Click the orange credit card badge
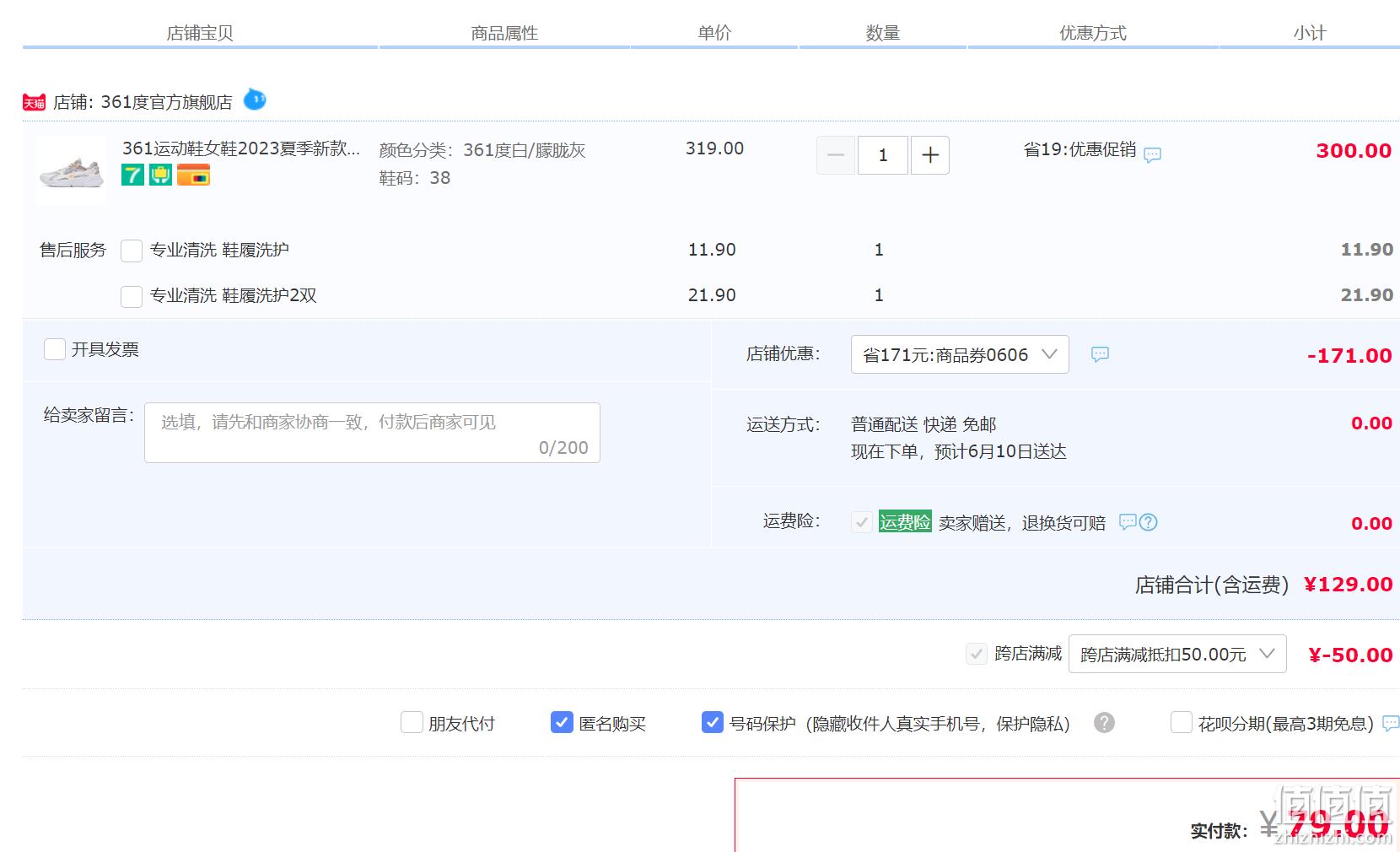This screenshot has height=852, width=1400. click(193, 175)
